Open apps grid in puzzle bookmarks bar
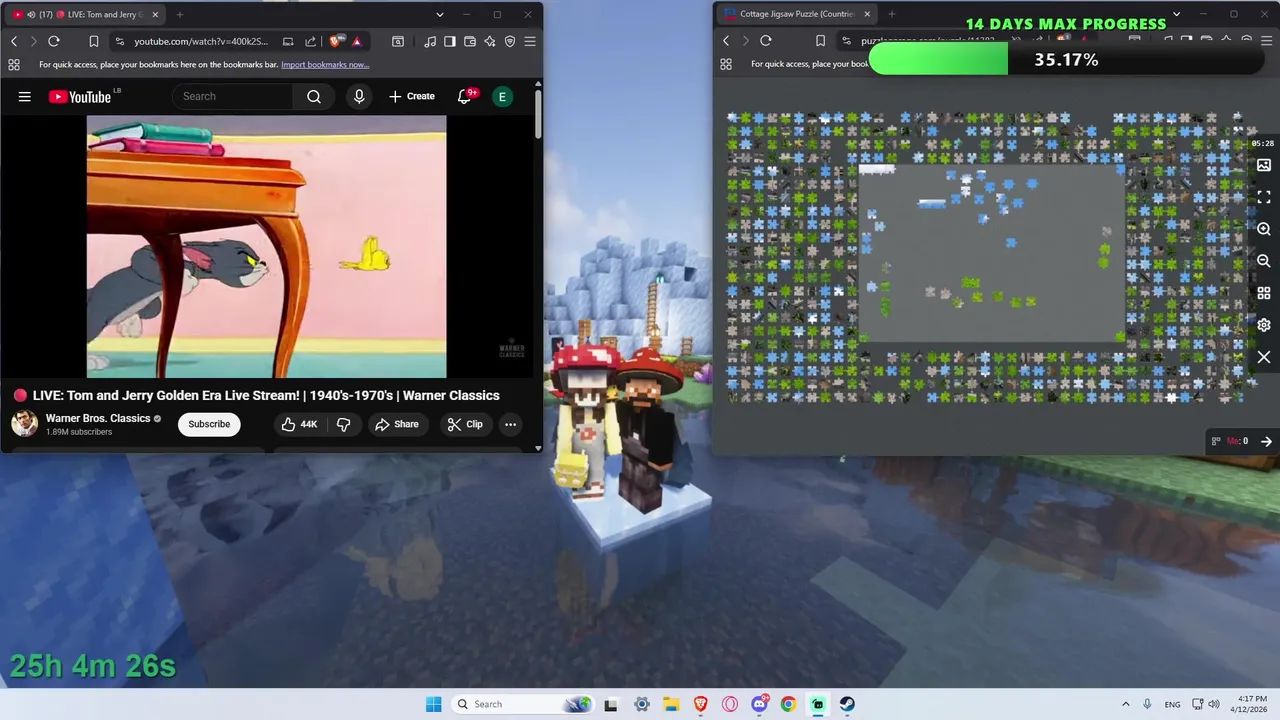The width and height of the screenshot is (1280, 720). 727,64
